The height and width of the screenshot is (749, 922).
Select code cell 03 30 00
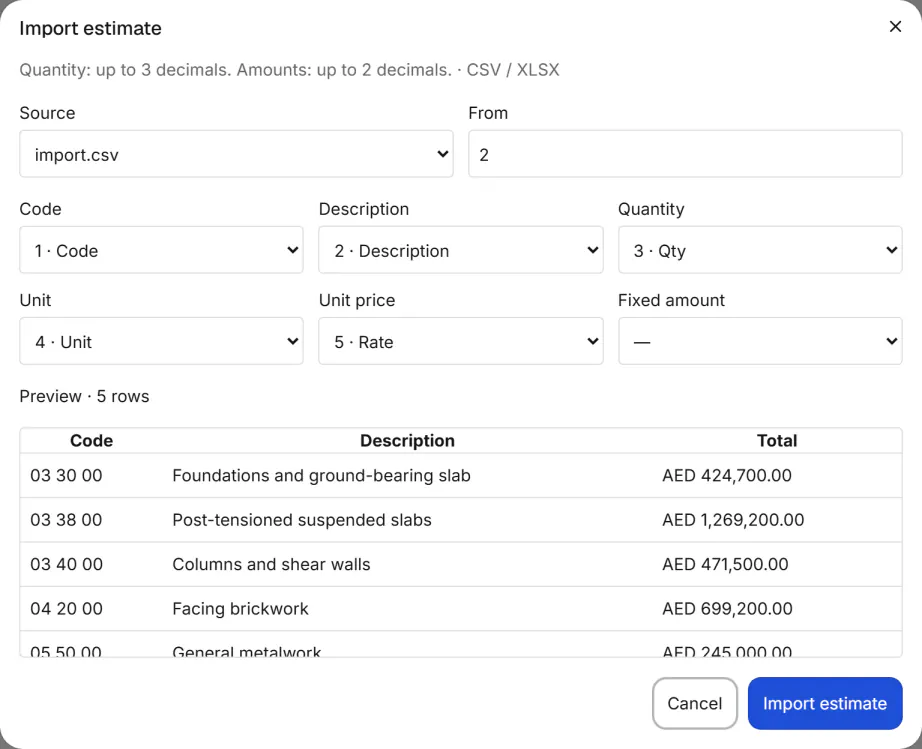point(66,475)
